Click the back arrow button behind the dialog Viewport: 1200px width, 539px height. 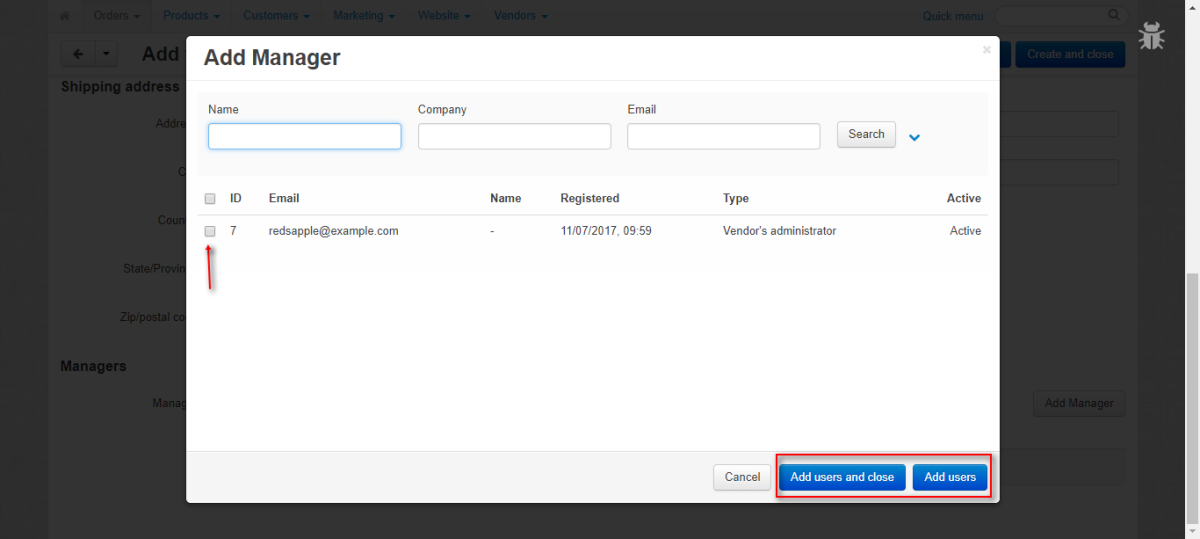pos(78,54)
